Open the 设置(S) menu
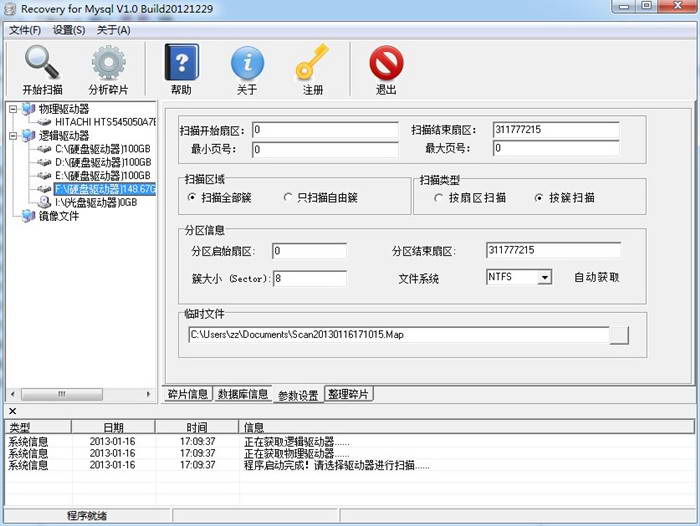This screenshot has width=700, height=526. pos(69,30)
